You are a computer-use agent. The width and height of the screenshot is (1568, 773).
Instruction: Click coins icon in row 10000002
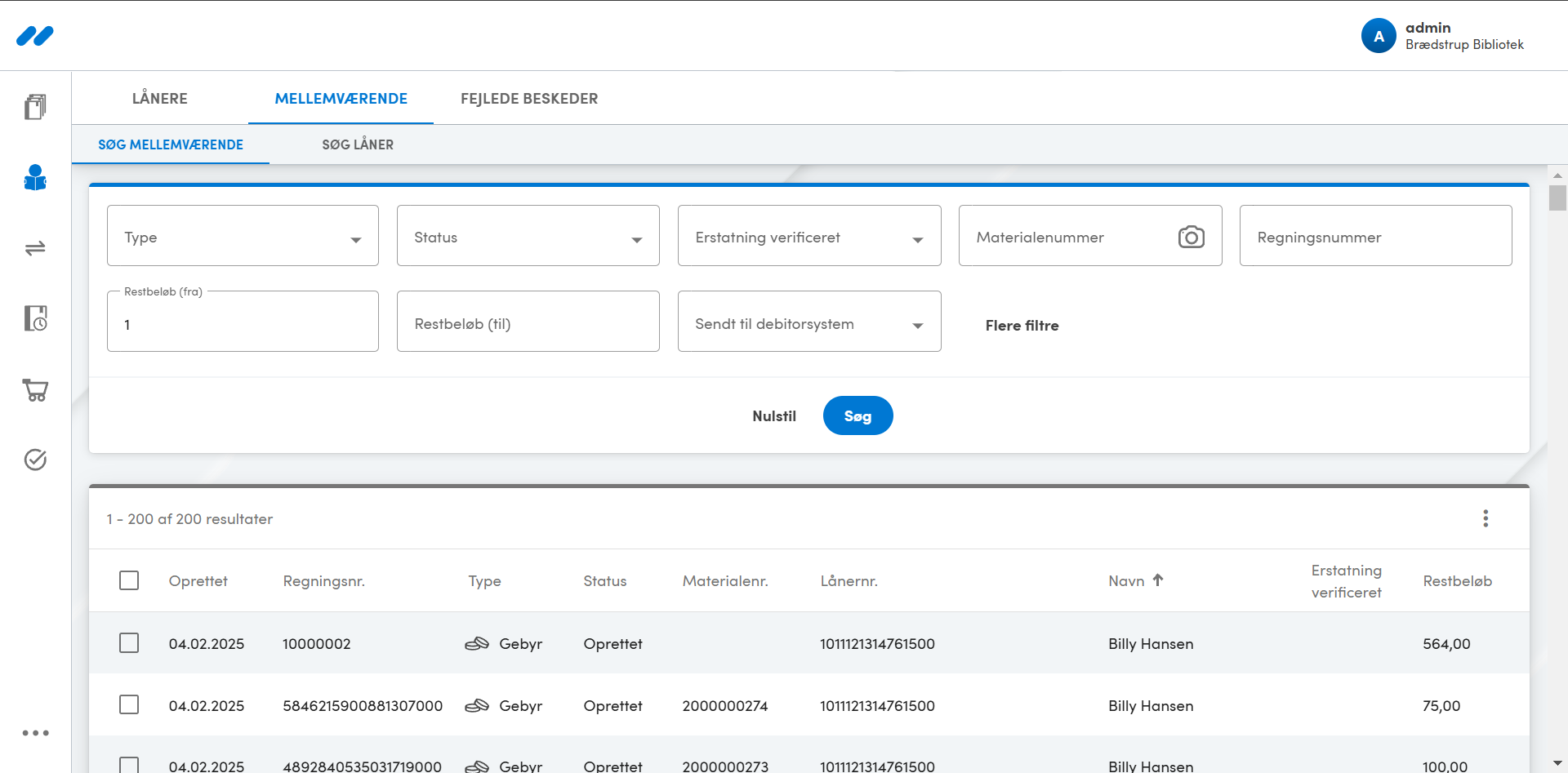coord(477,644)
